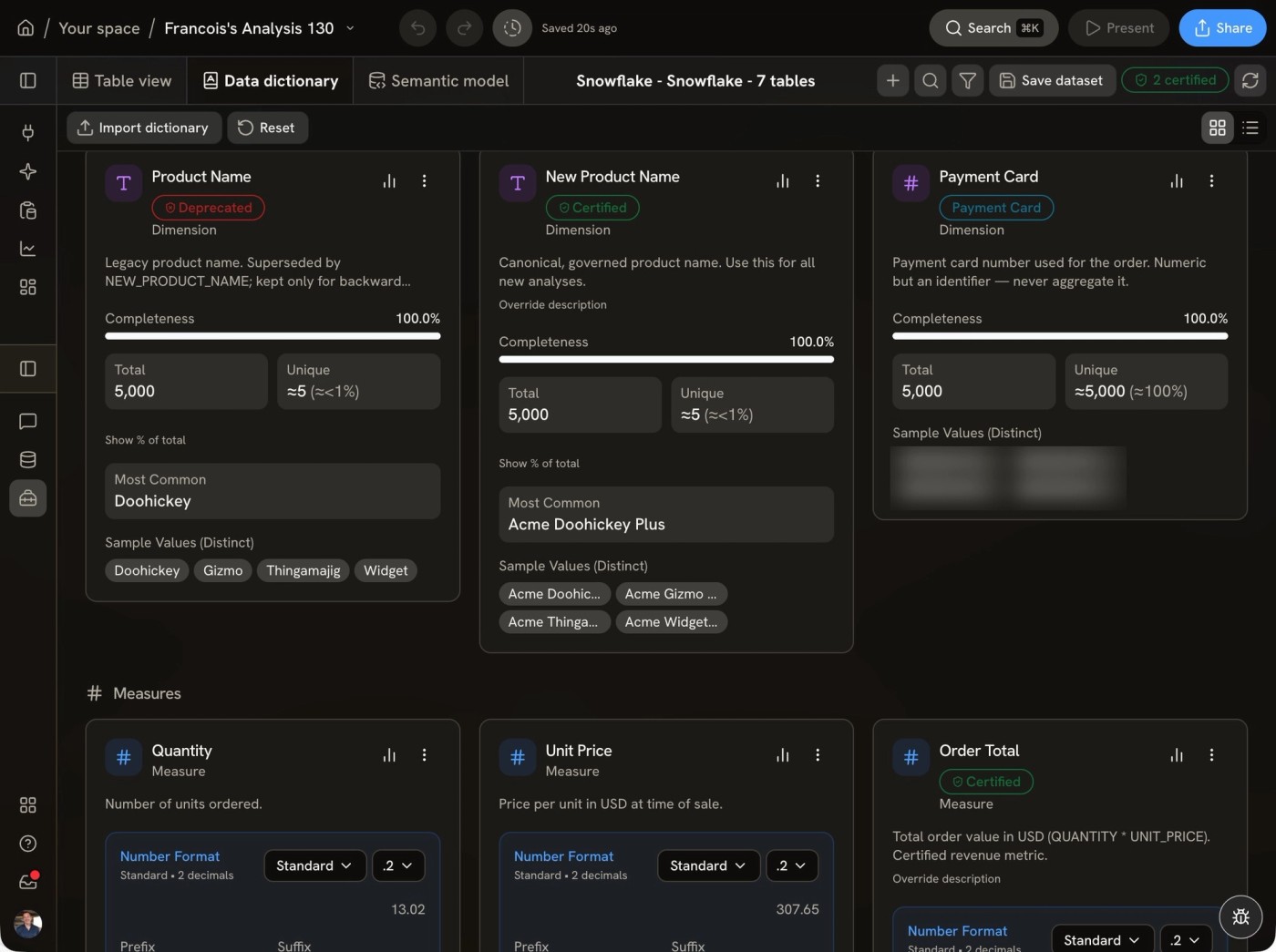This screenshot has width=1276, height=952.
Task: Show chart for New Product Name column
Action: 783,181
